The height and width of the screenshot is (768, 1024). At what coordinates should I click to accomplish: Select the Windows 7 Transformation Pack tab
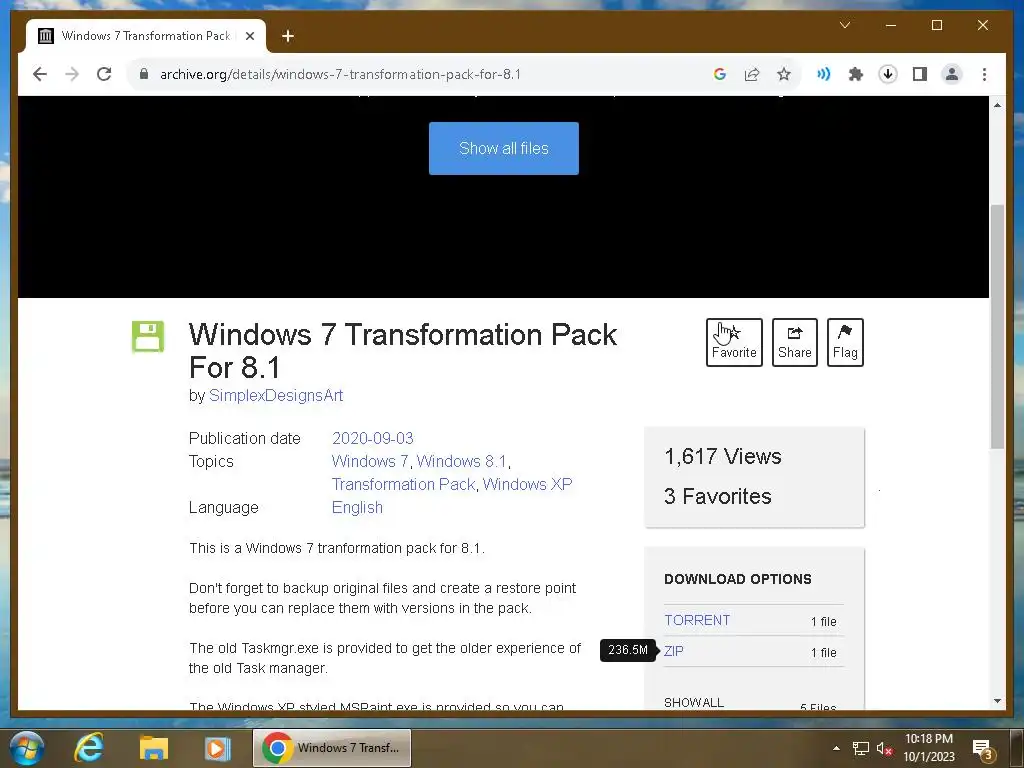(146, 36)
